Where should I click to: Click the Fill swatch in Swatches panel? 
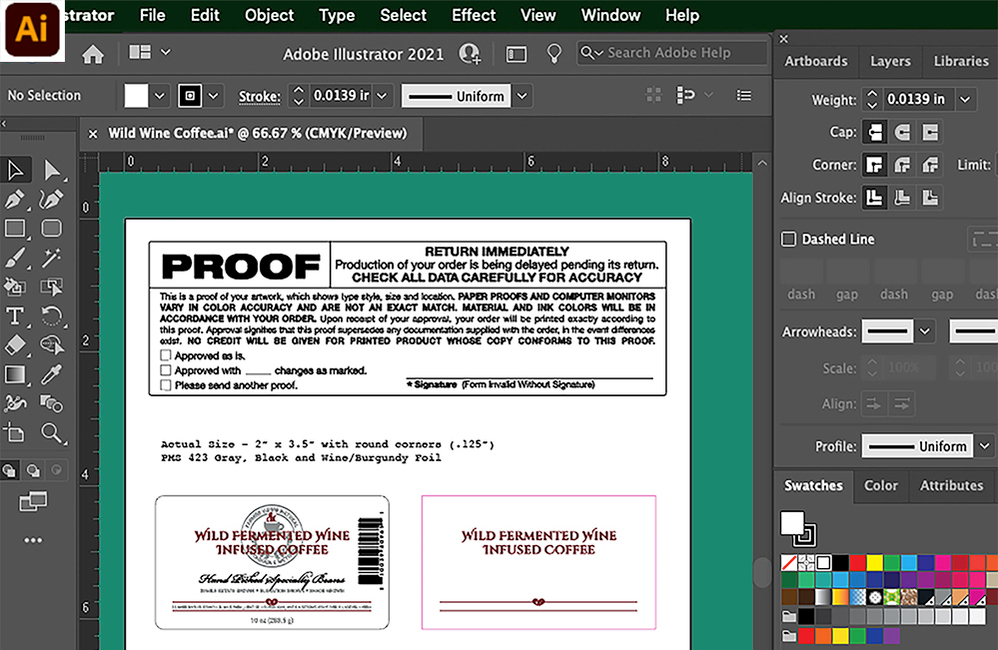click(x=792, y=523)
